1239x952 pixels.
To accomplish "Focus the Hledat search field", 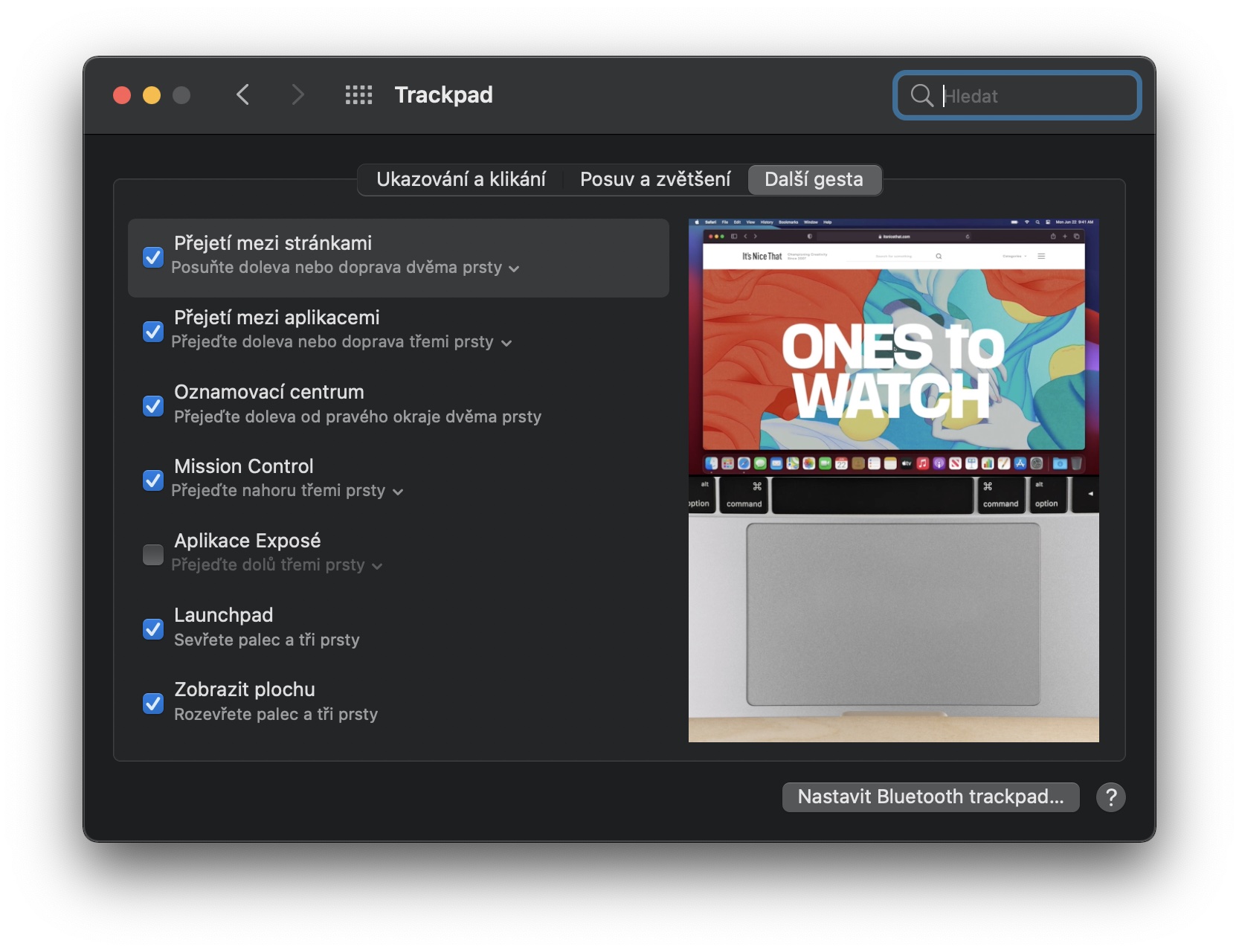I will [x=1017, y=95].
